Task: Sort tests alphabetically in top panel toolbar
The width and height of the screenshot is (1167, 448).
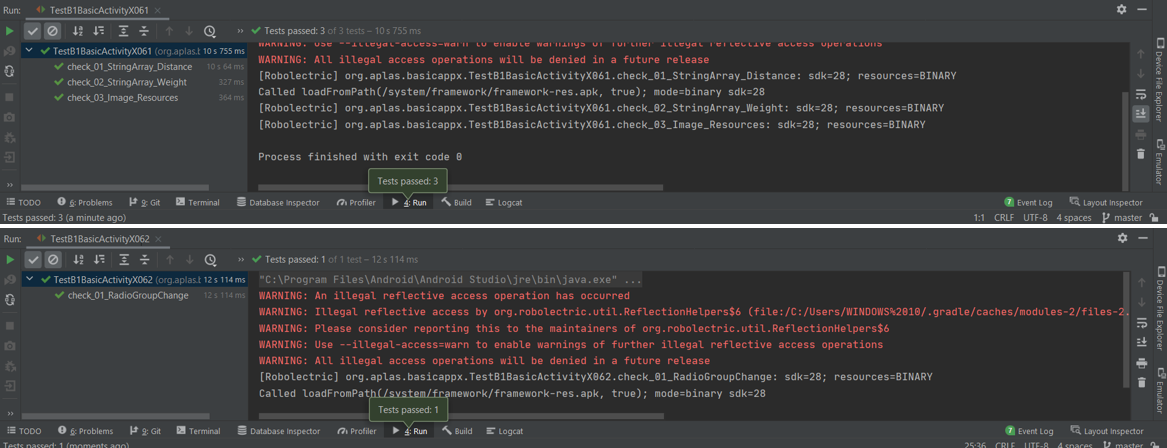Action: click(x=79, y=32)
